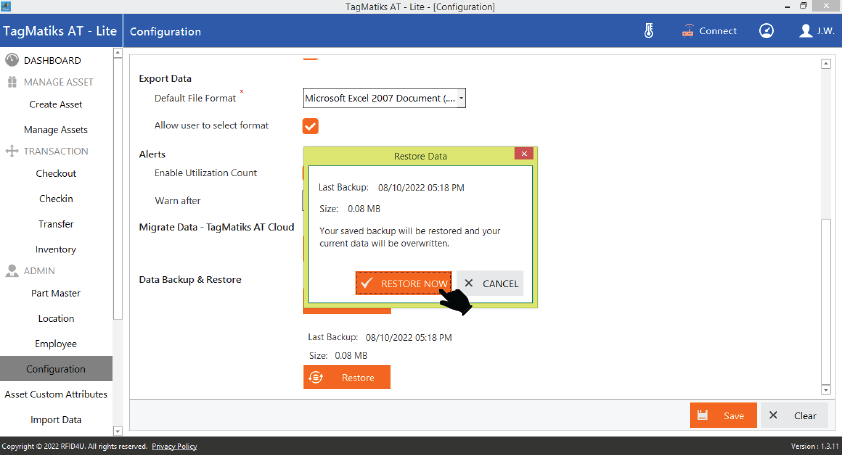Open the J.W. user profile icon
This screenshot has height=455, width=842.
coord(806,31)
